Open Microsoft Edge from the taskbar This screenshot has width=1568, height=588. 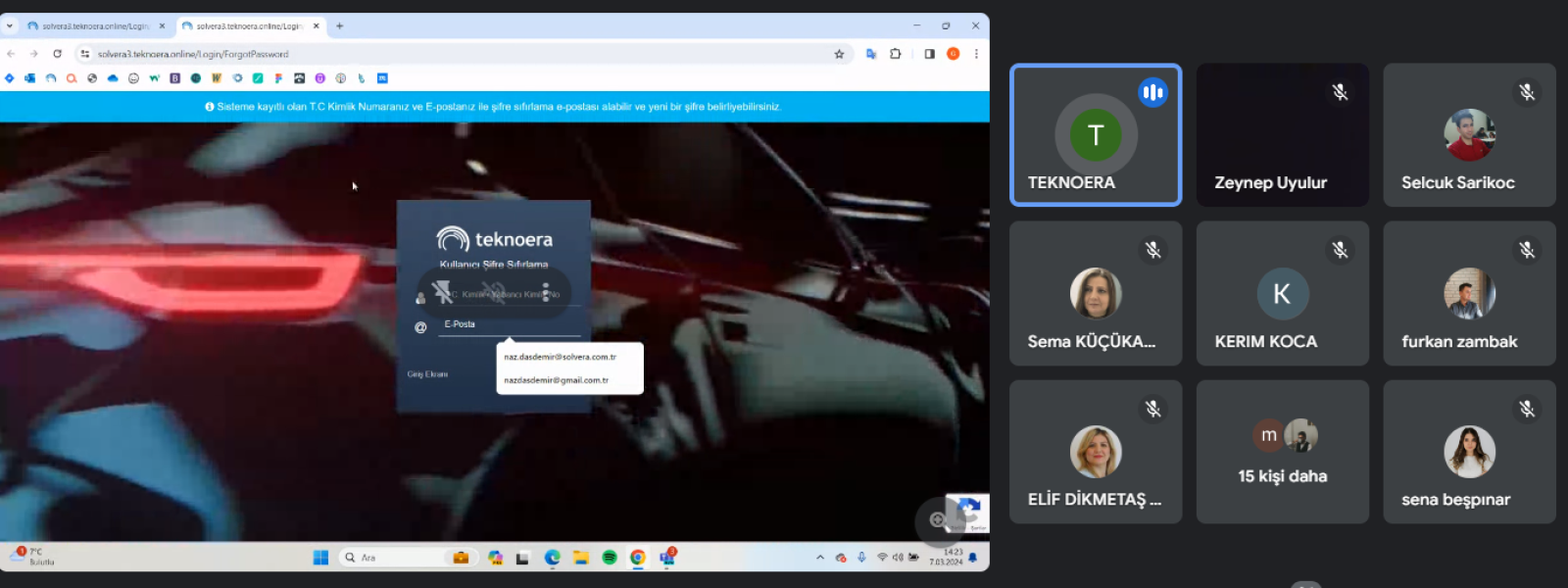coord(553,558)
